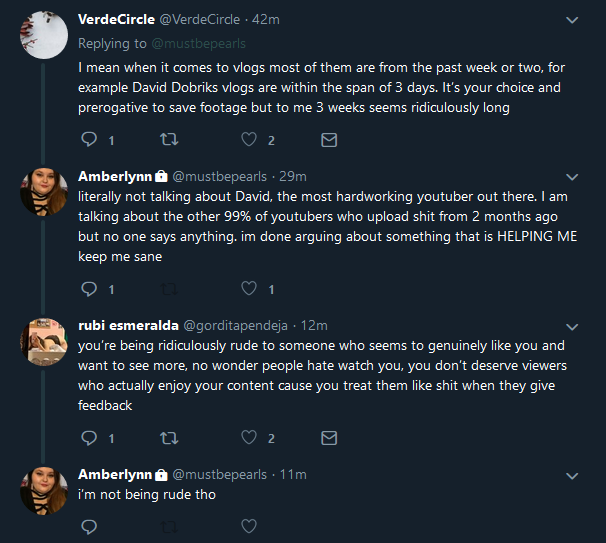The width and height of the screenshot is (606, 543).
Task: Reply to rubi esmeralda's tweet
Action: (89, 437)
